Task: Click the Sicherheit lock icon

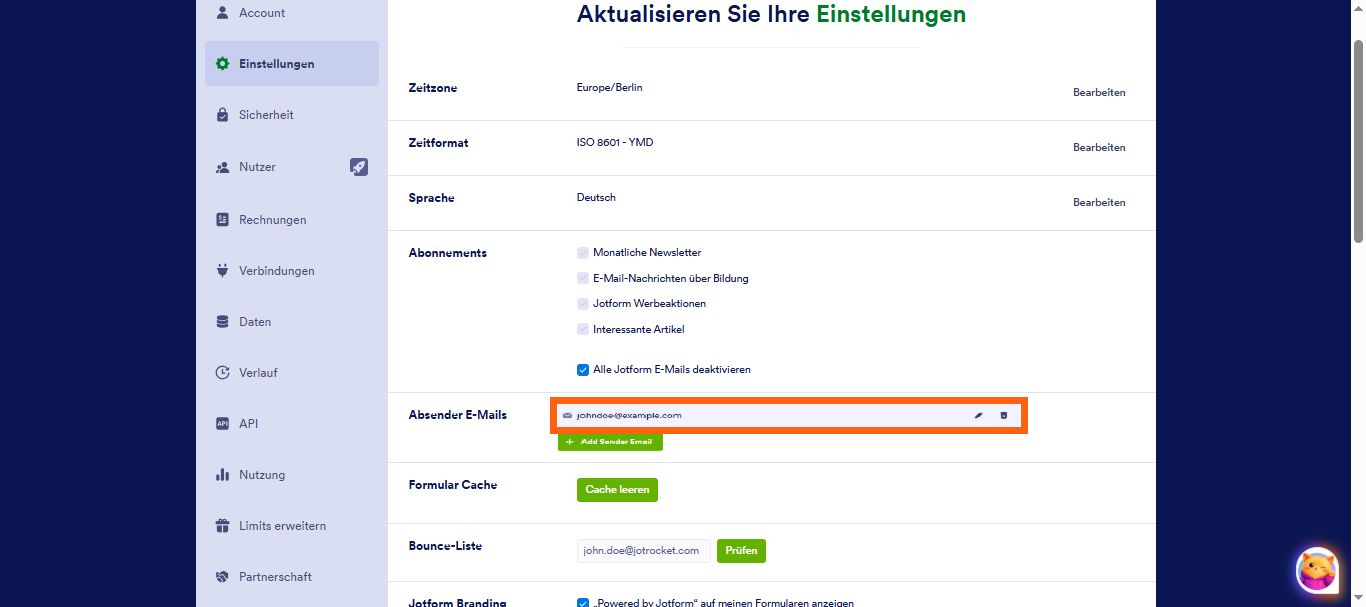Action: pos(223,115)
